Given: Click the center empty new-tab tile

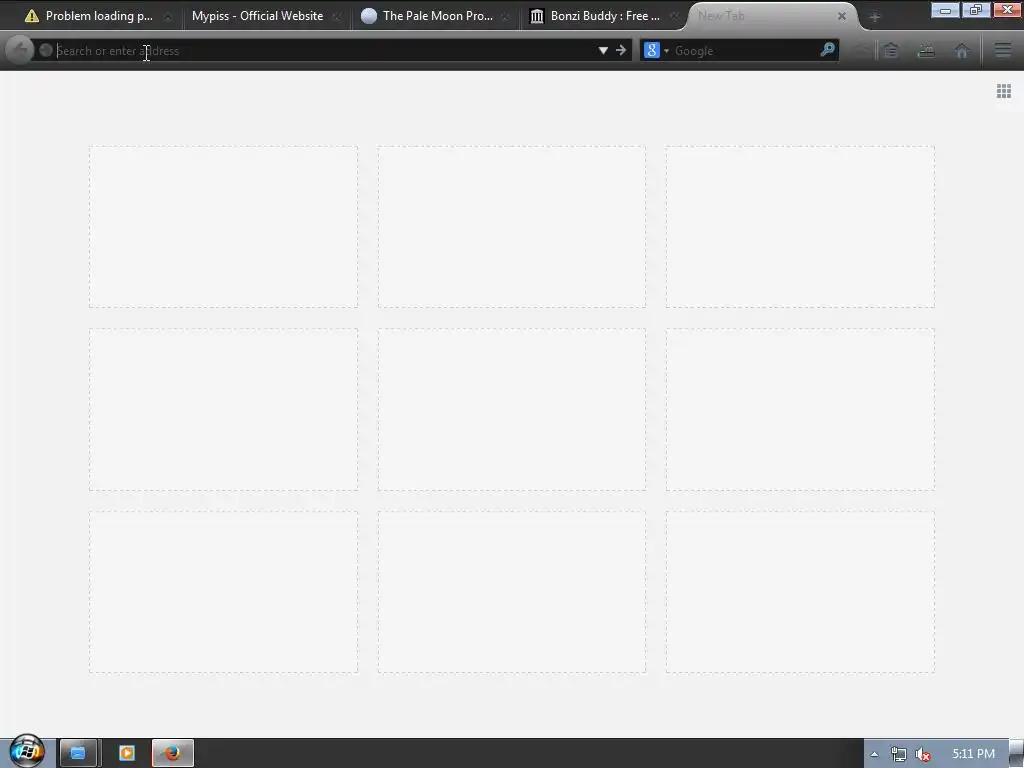Looking at the screenshot, I should pos(512,409).
